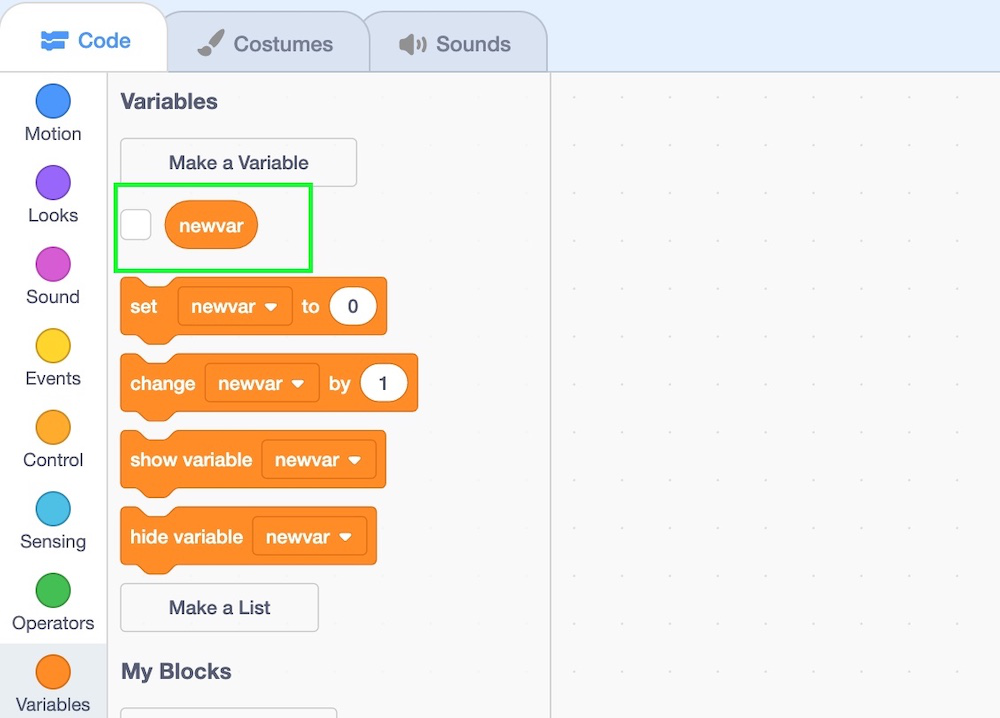
Task: Click the 'change' label on the change block
Action: (163, 384)
